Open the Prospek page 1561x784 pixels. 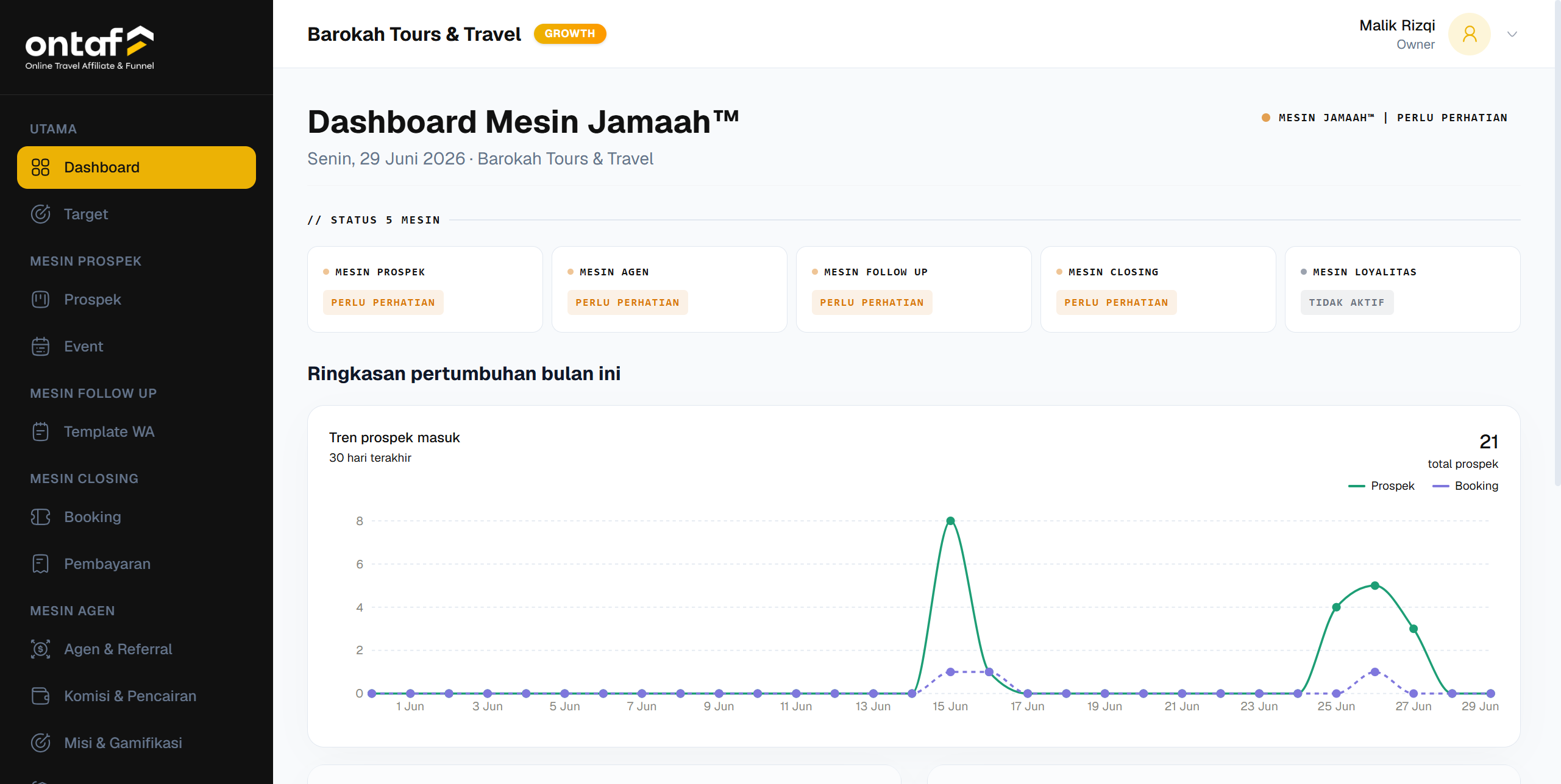(x=137, y=300)
